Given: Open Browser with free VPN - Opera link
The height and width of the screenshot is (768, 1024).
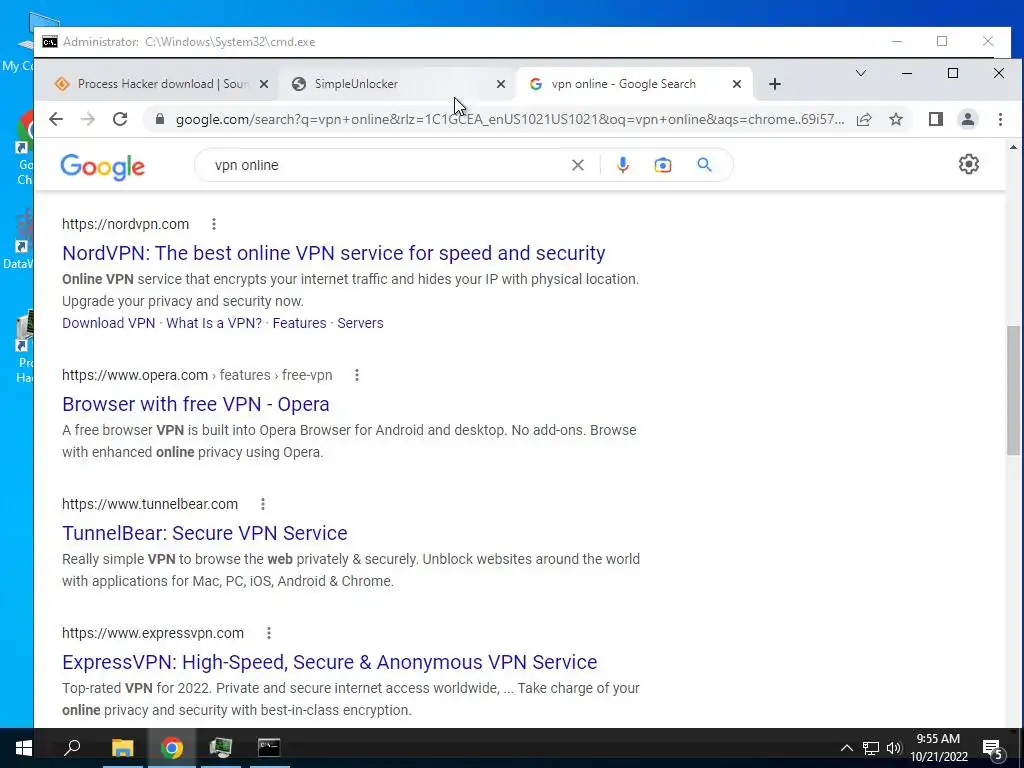Looking at the screenshot, I should tap(195, 404).
